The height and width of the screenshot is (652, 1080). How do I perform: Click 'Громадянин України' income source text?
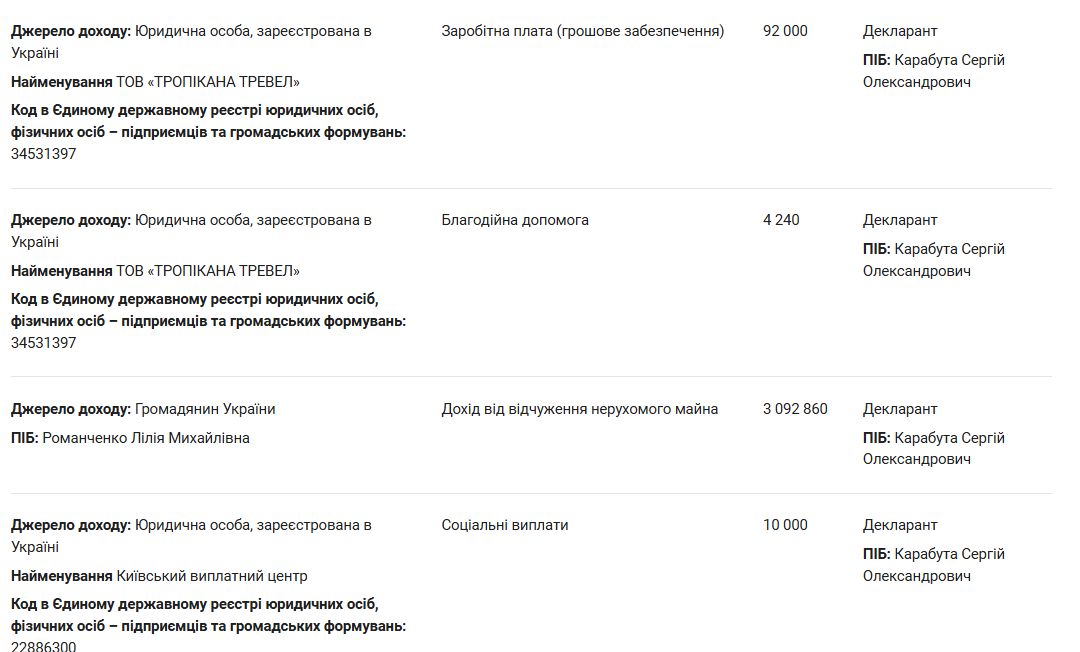coord(205,409)
